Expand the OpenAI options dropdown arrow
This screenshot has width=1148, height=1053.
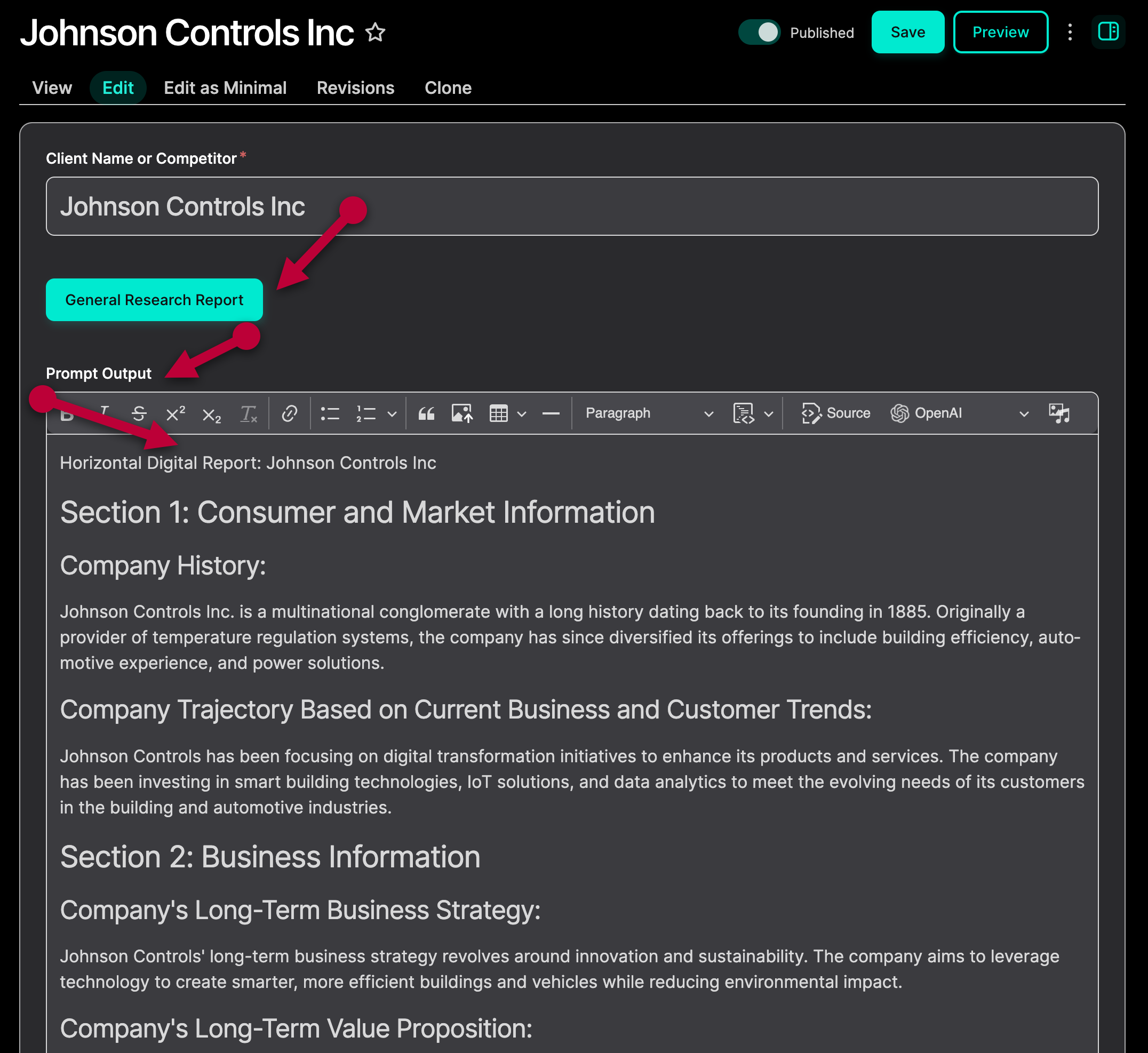(1024, 414)
